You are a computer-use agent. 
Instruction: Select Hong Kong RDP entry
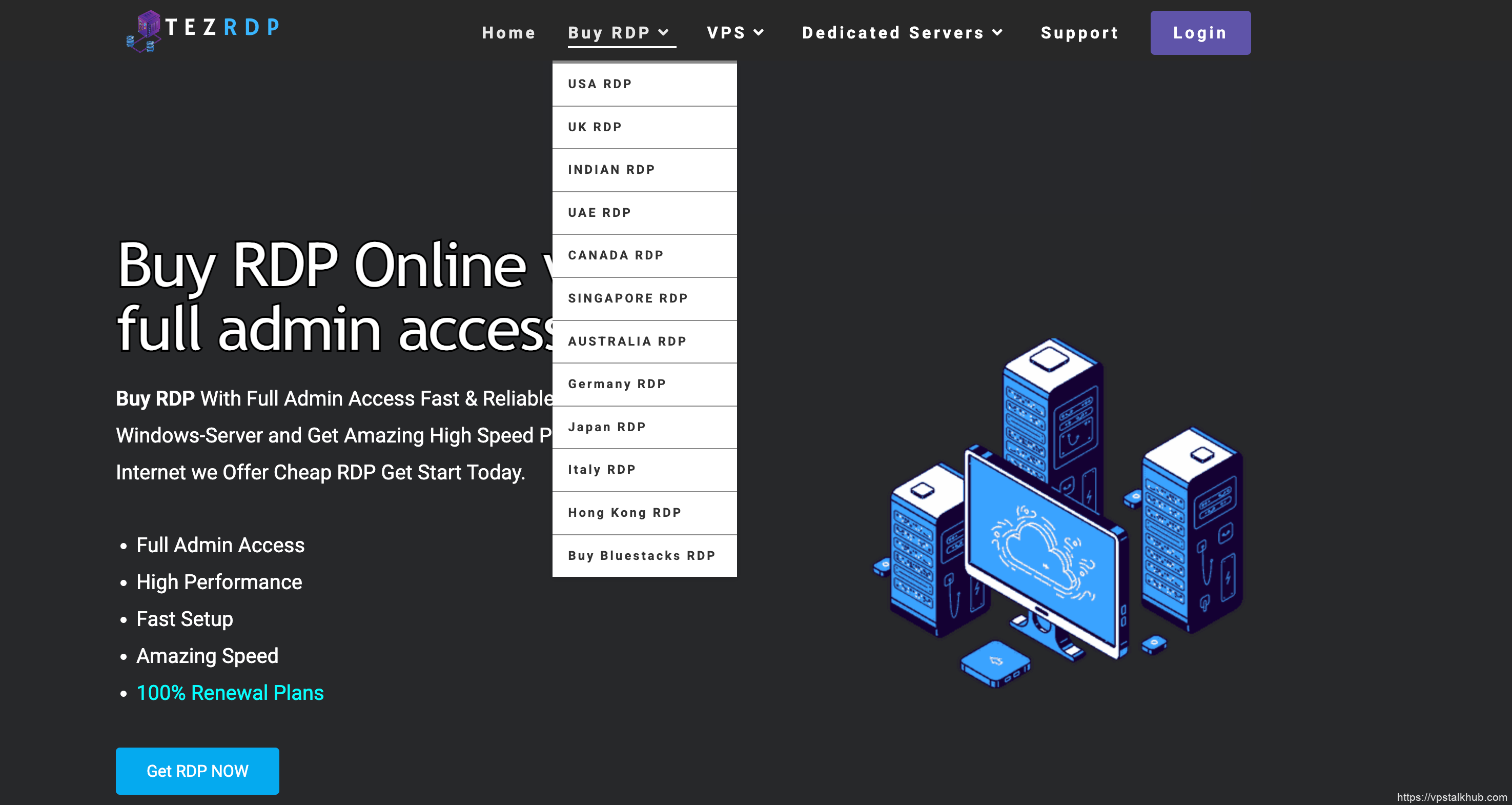pos(624,513)
